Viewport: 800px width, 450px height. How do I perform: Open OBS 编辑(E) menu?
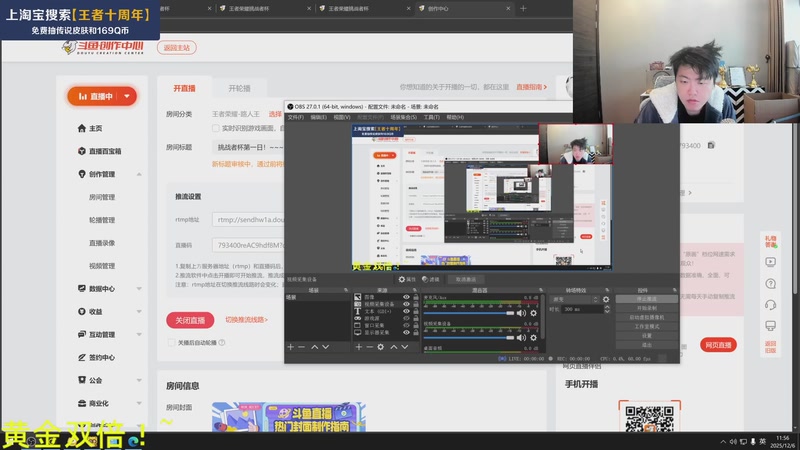(x=318, y=117)
